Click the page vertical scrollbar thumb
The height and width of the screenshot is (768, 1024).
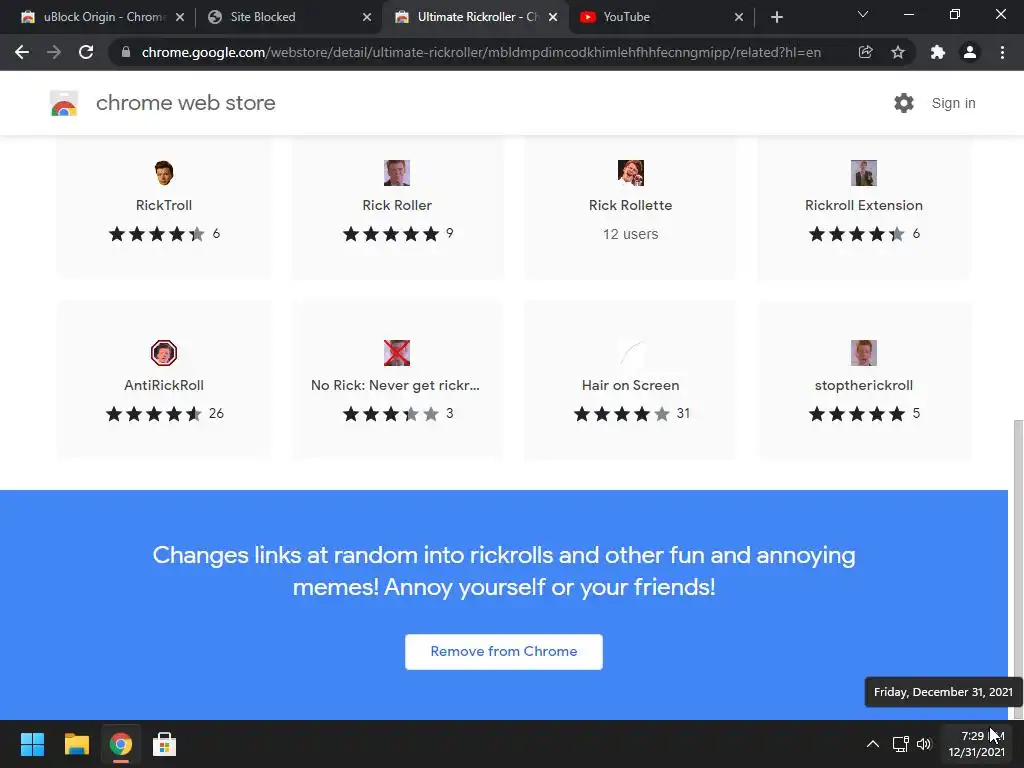1018,568
